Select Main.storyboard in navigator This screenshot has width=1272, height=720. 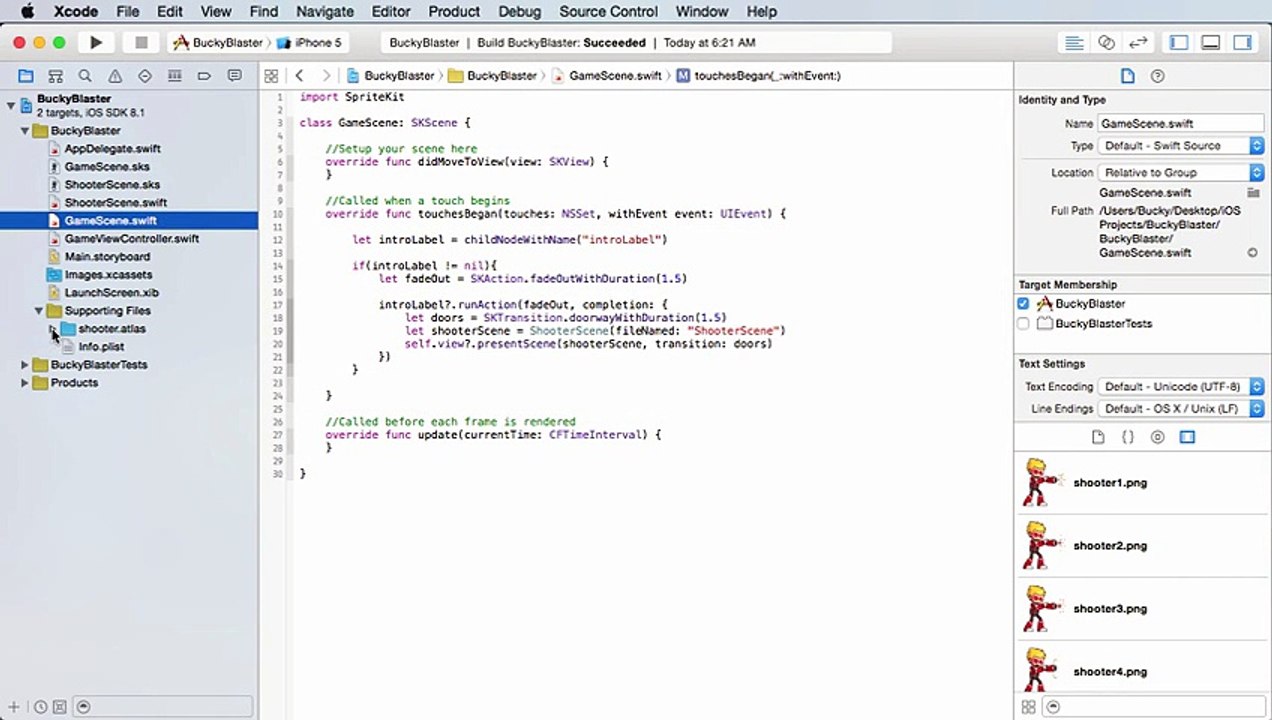click(x=107, y=257)
